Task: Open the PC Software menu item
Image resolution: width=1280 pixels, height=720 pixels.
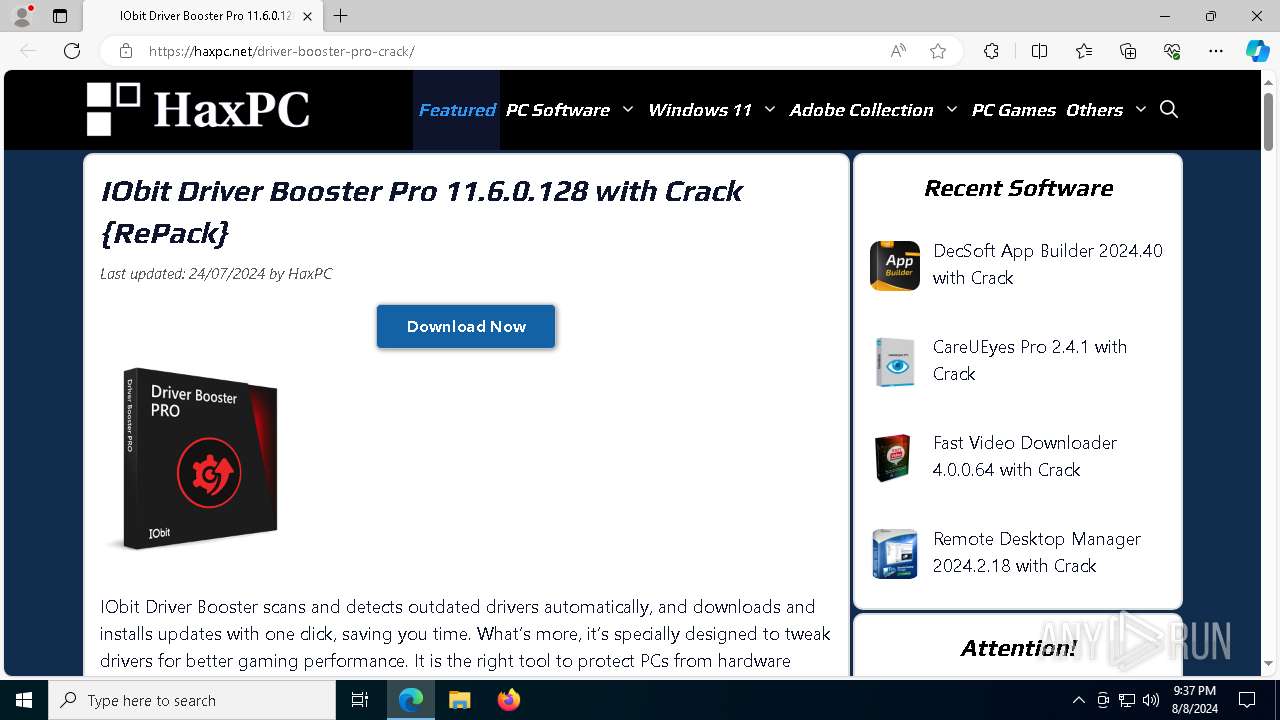Action: click(x=558, y=110)
